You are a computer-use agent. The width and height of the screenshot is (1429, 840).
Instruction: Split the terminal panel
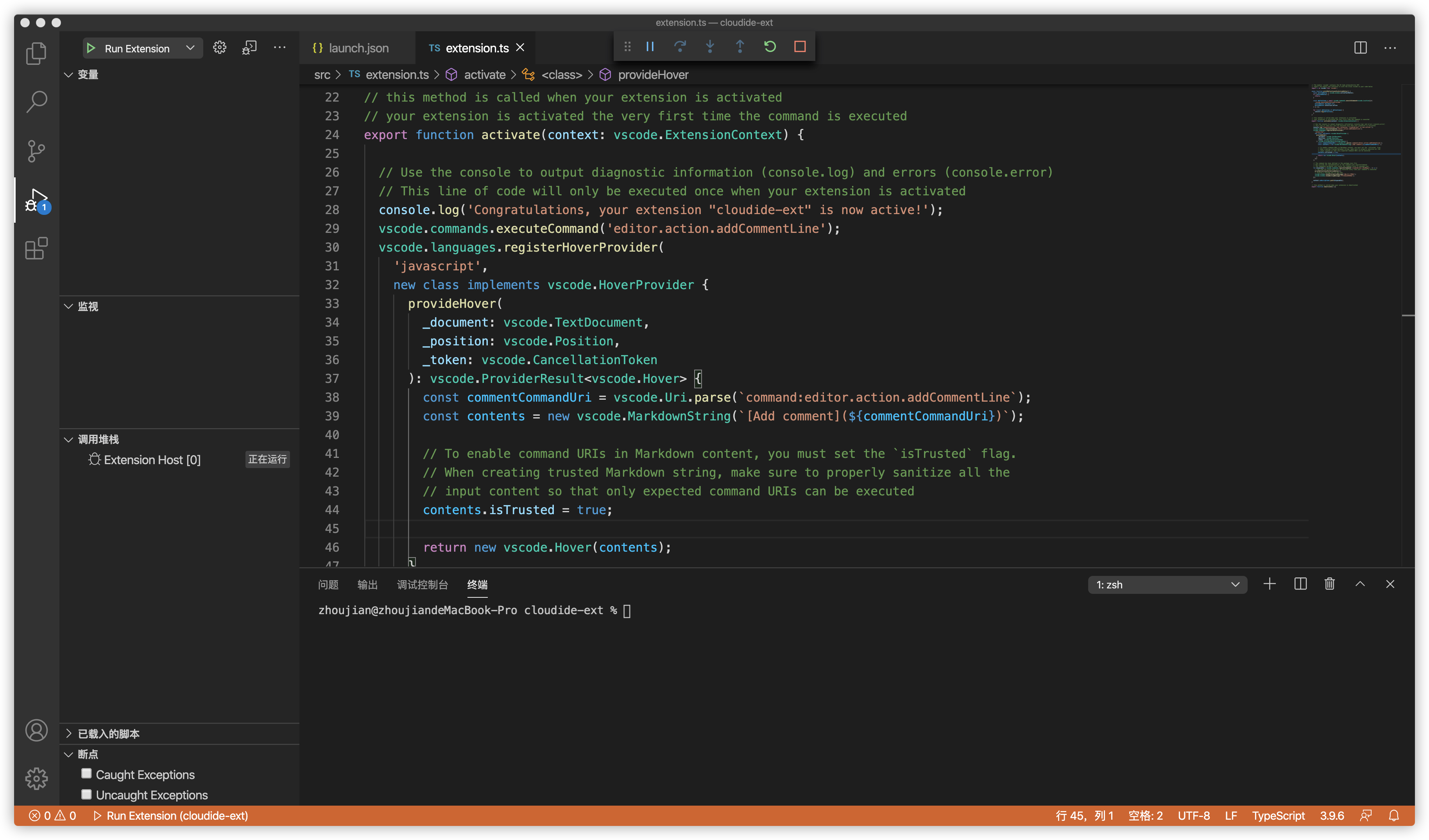1300,584
